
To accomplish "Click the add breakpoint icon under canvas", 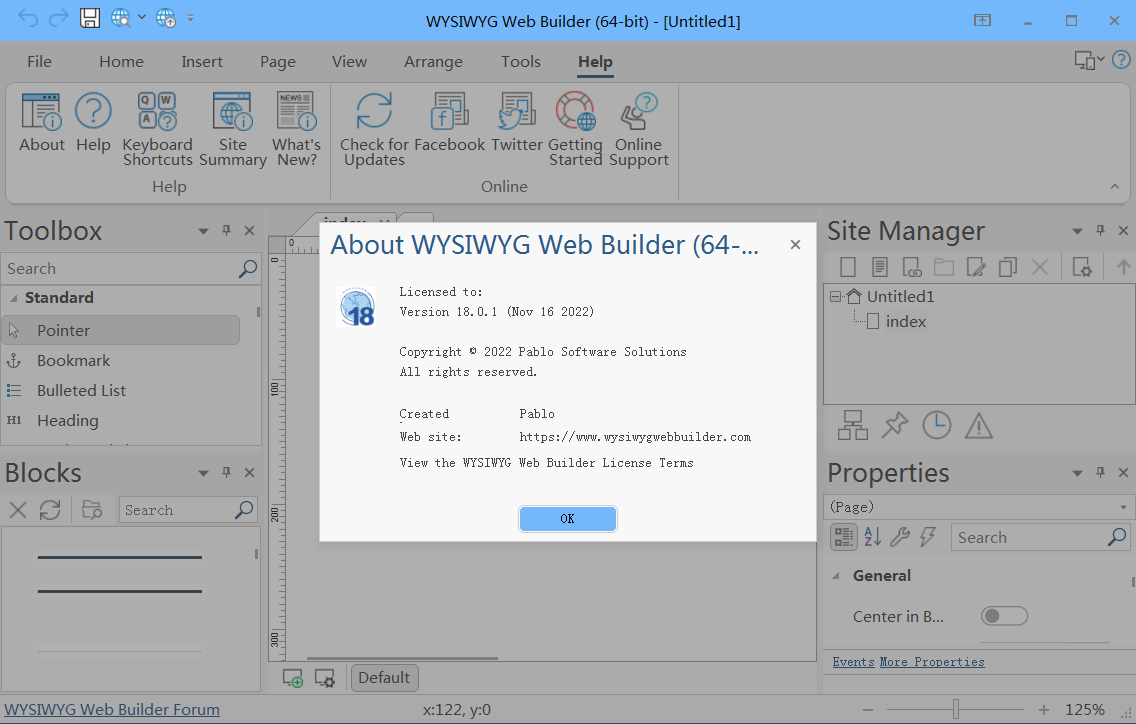I will [x=293, y=678].
